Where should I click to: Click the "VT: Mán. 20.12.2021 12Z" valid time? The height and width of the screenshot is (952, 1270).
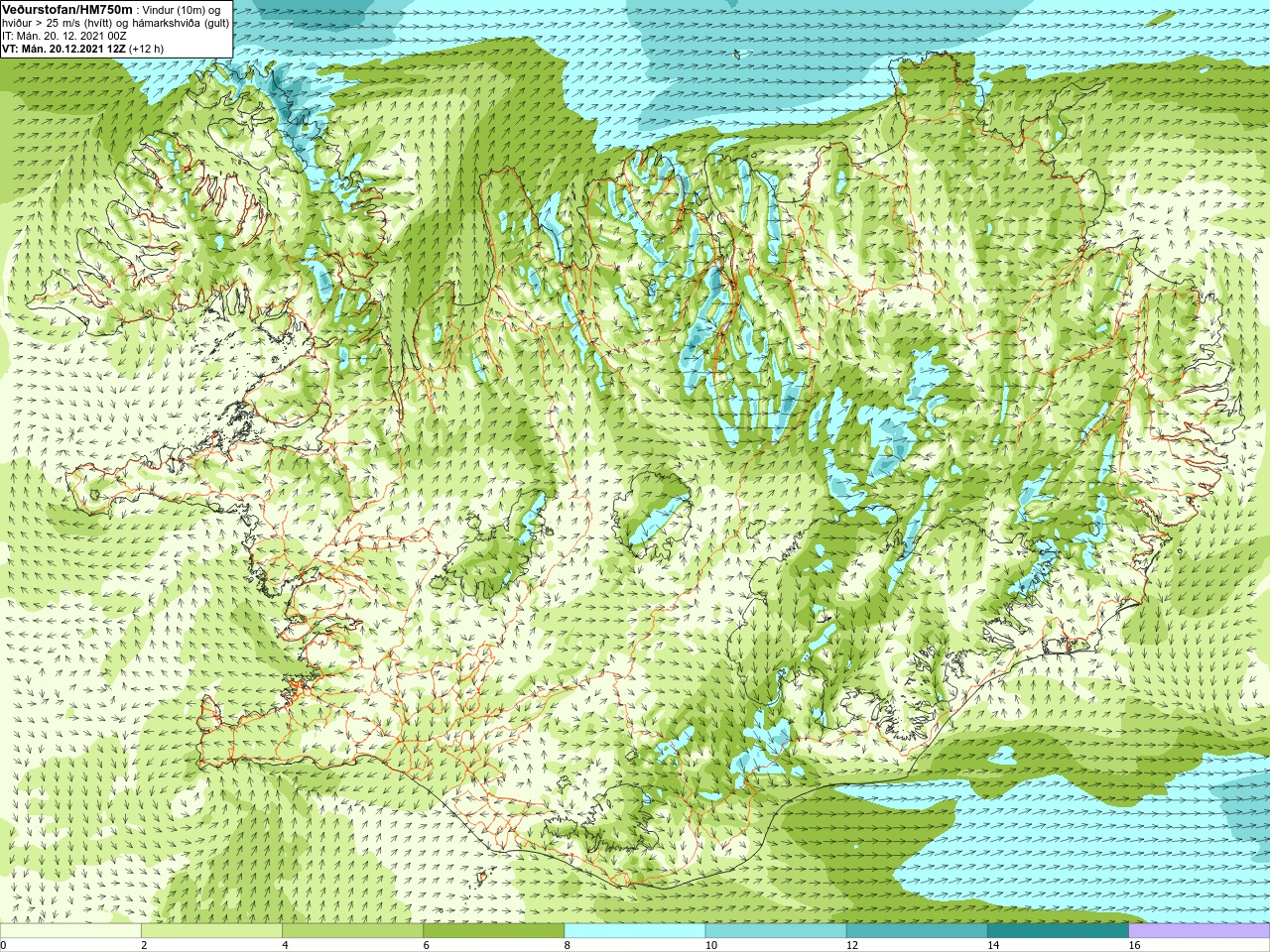point(63,49)
